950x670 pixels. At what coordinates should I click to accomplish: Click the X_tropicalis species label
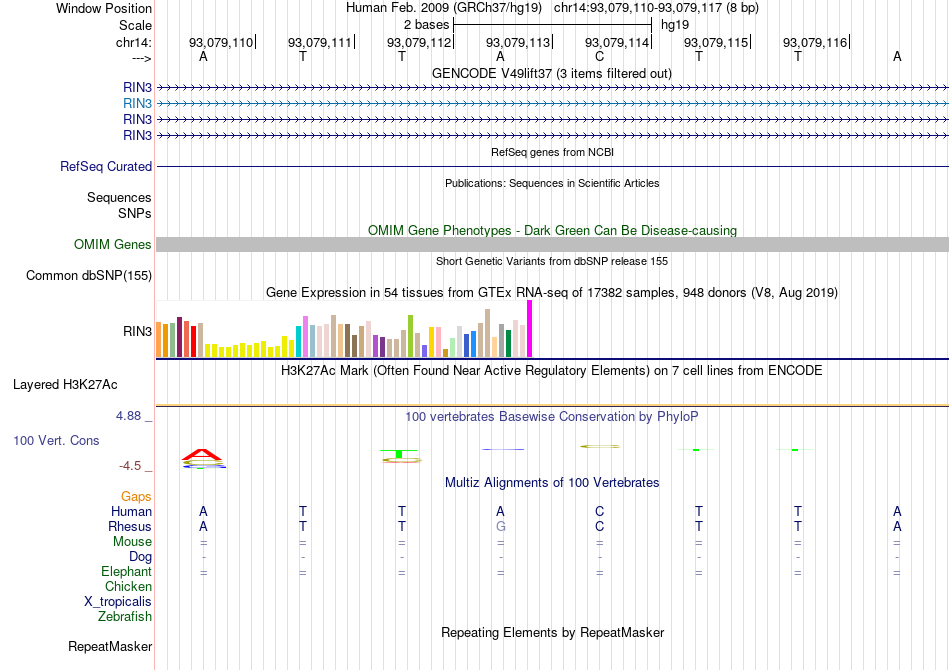pyautogui.click(x=118, y=602)
